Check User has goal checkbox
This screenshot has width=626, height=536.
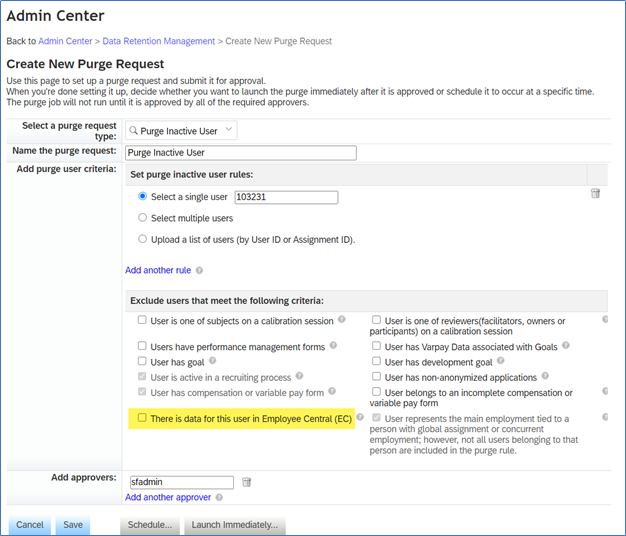point(142,361)
